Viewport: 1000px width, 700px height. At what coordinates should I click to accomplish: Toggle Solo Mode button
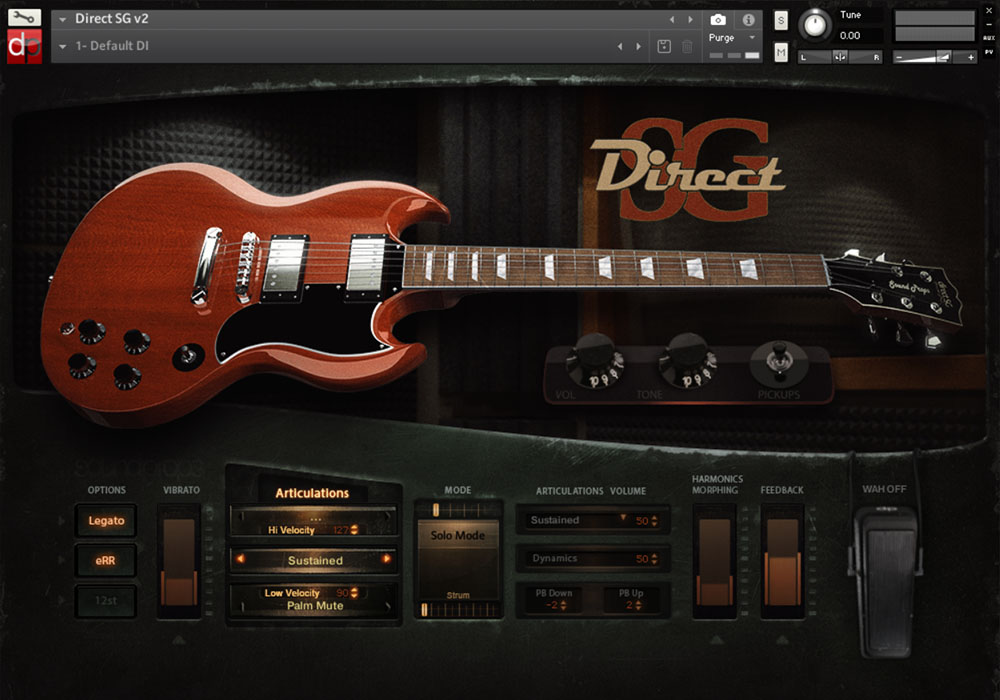point(457,536)
